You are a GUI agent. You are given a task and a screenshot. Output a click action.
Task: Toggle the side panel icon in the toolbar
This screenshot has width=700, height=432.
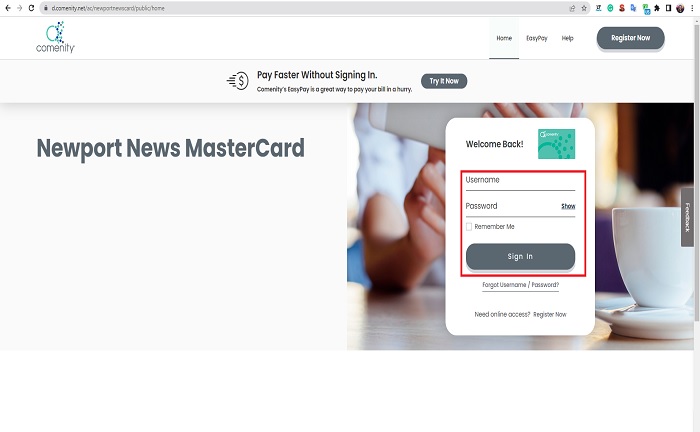pyautogui.click(x=668, y=8)
